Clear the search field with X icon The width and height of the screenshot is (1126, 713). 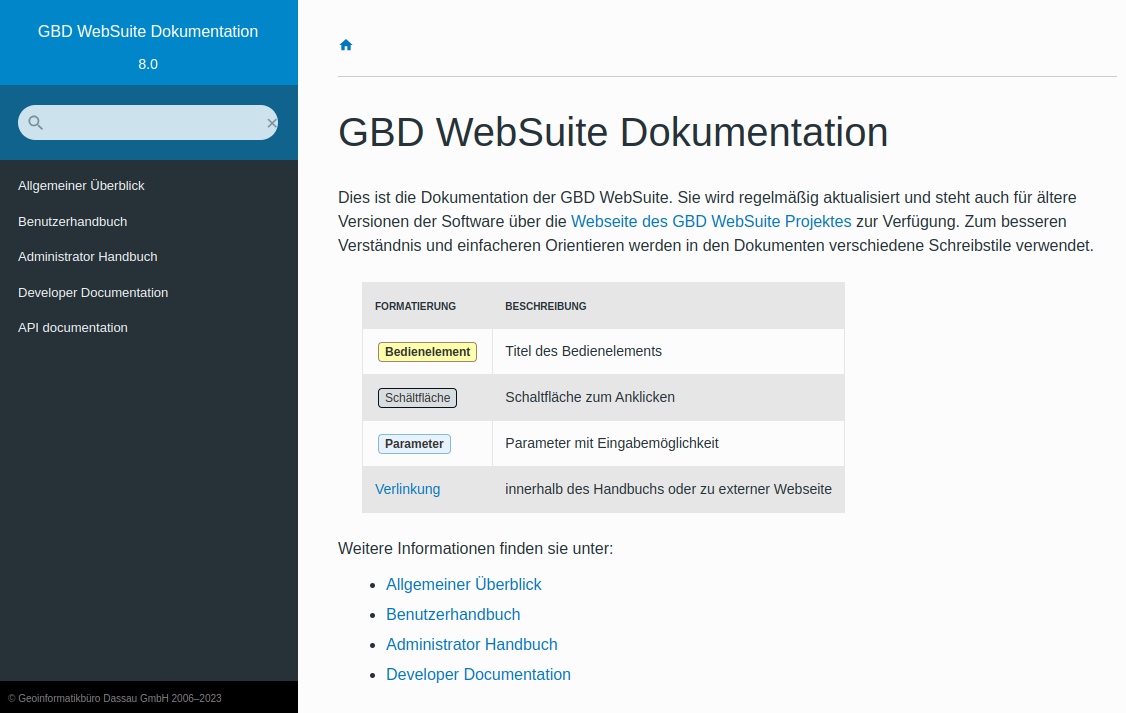tap(271, 123)
